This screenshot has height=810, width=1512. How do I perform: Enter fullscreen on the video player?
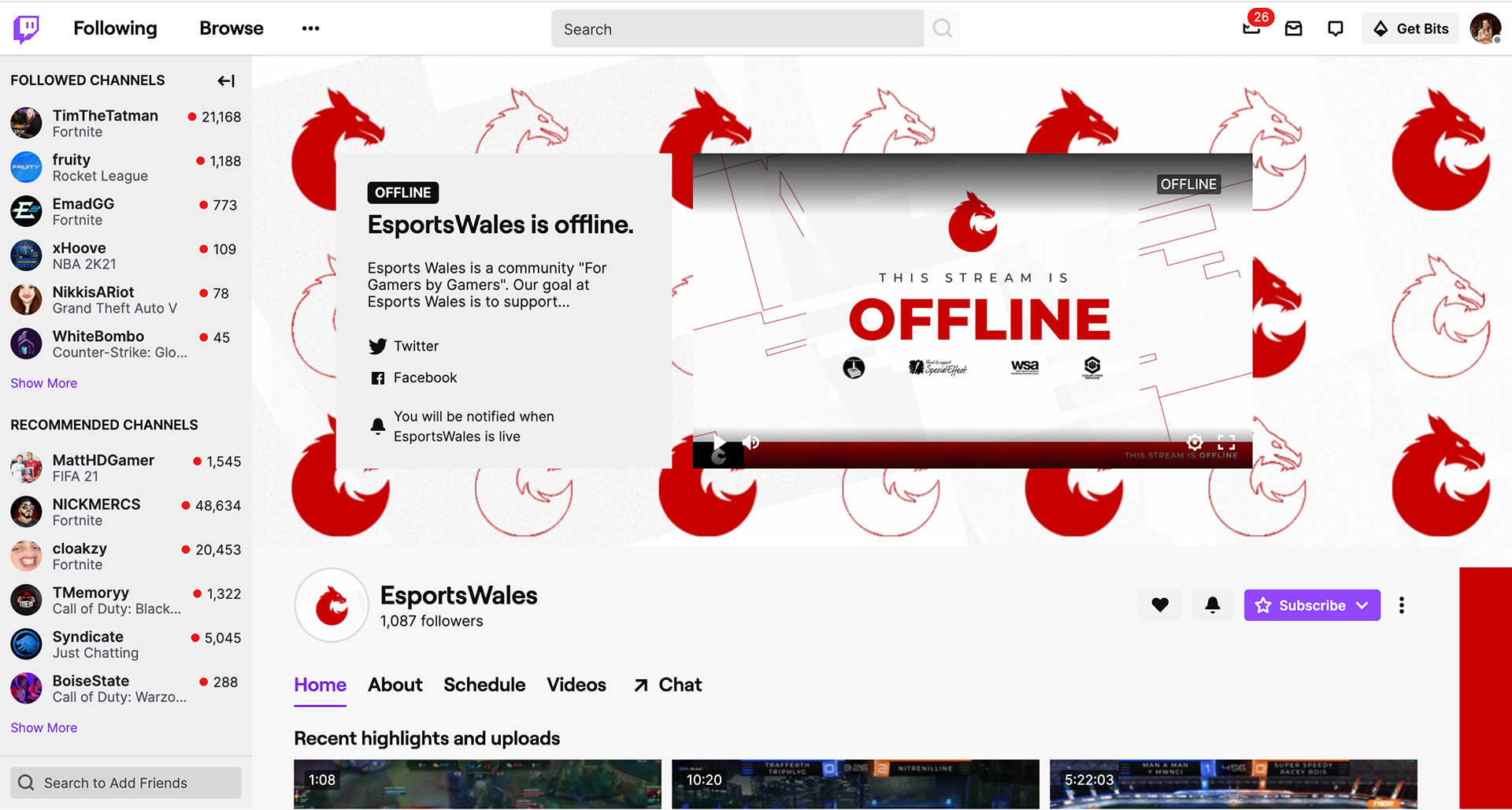(1226, 442)
